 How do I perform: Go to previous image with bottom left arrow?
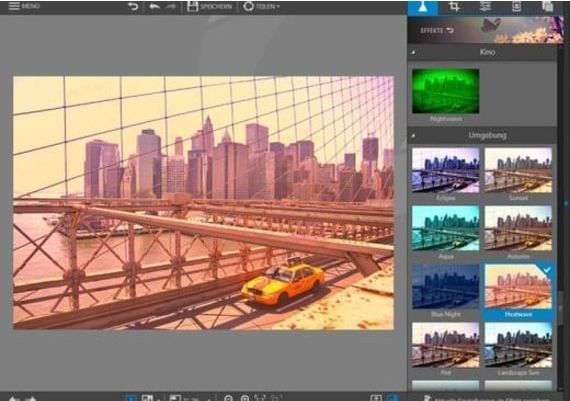(x=14, y=398)
